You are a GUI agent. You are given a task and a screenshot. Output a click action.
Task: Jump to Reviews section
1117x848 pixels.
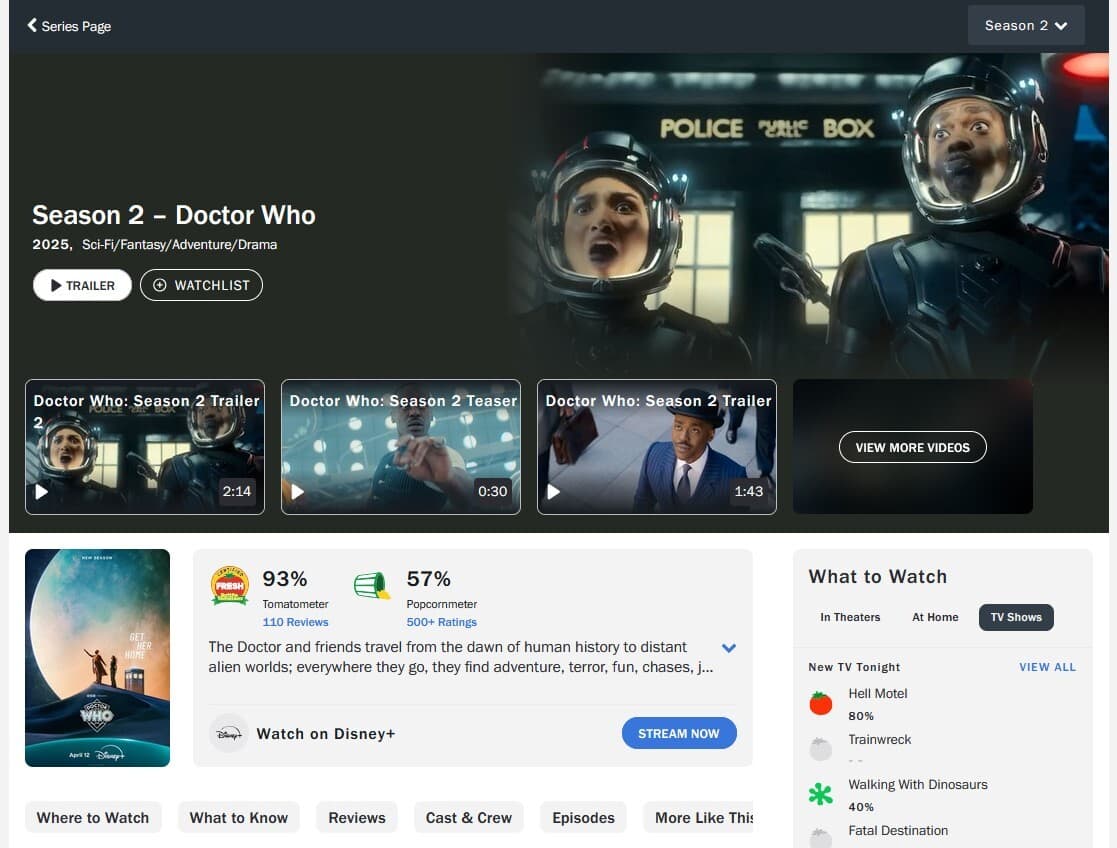click(357, 817)
